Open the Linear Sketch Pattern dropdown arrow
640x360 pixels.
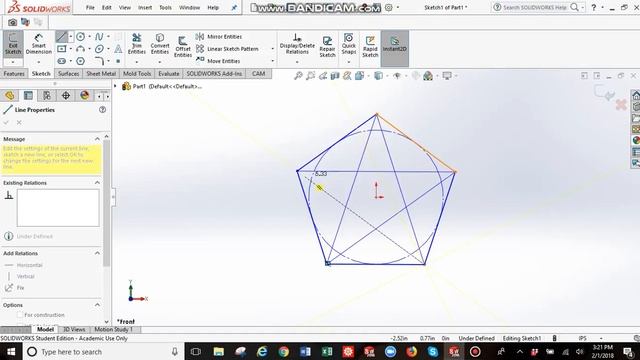coord(273,49)
